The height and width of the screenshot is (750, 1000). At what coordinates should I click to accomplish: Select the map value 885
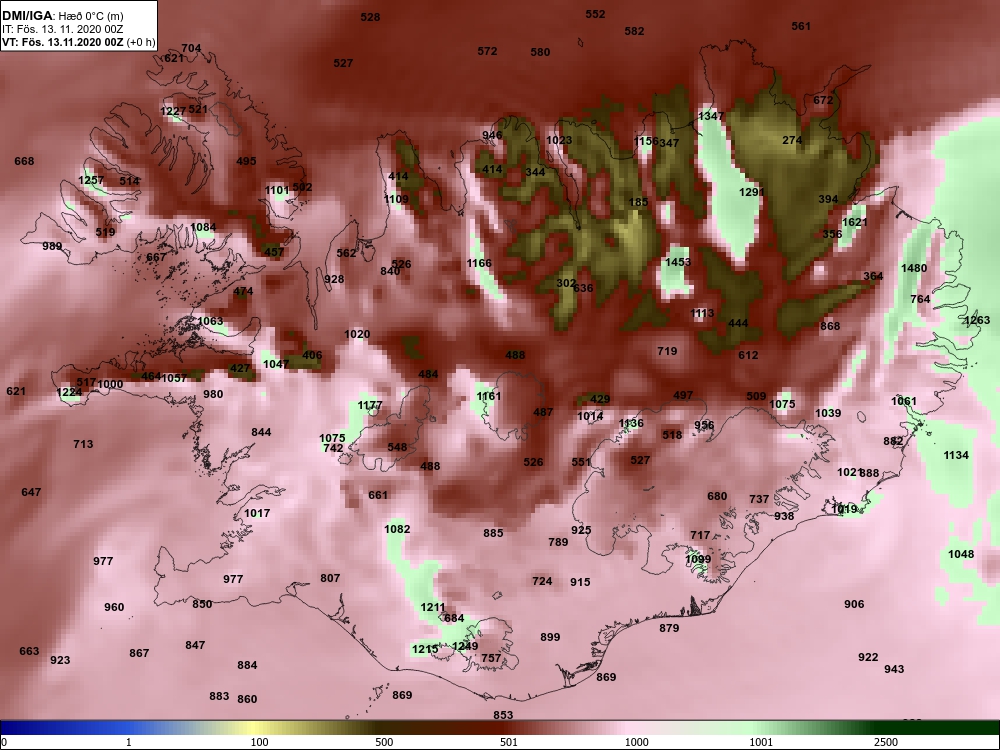click(493, 533)
